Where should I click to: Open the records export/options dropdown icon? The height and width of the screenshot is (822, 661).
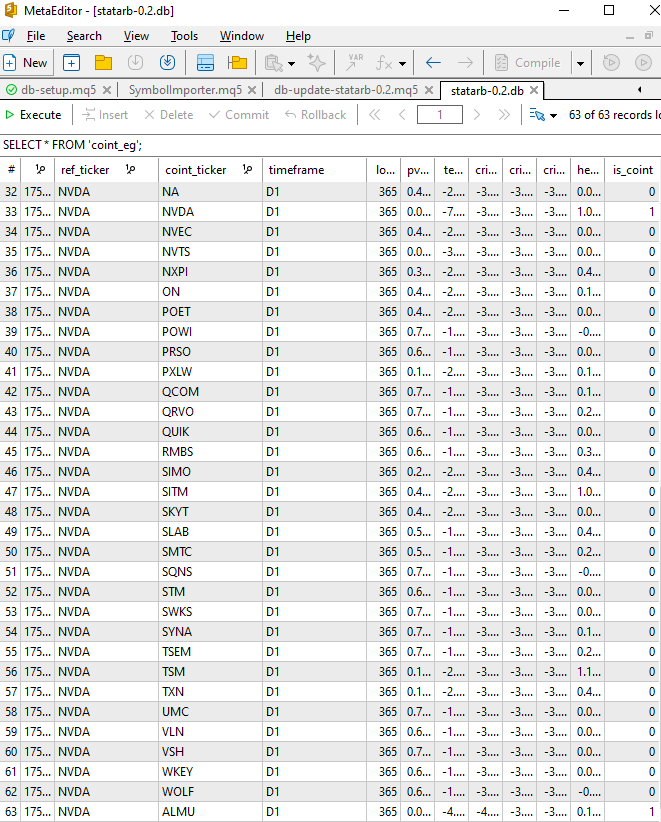tap(543, 115)
